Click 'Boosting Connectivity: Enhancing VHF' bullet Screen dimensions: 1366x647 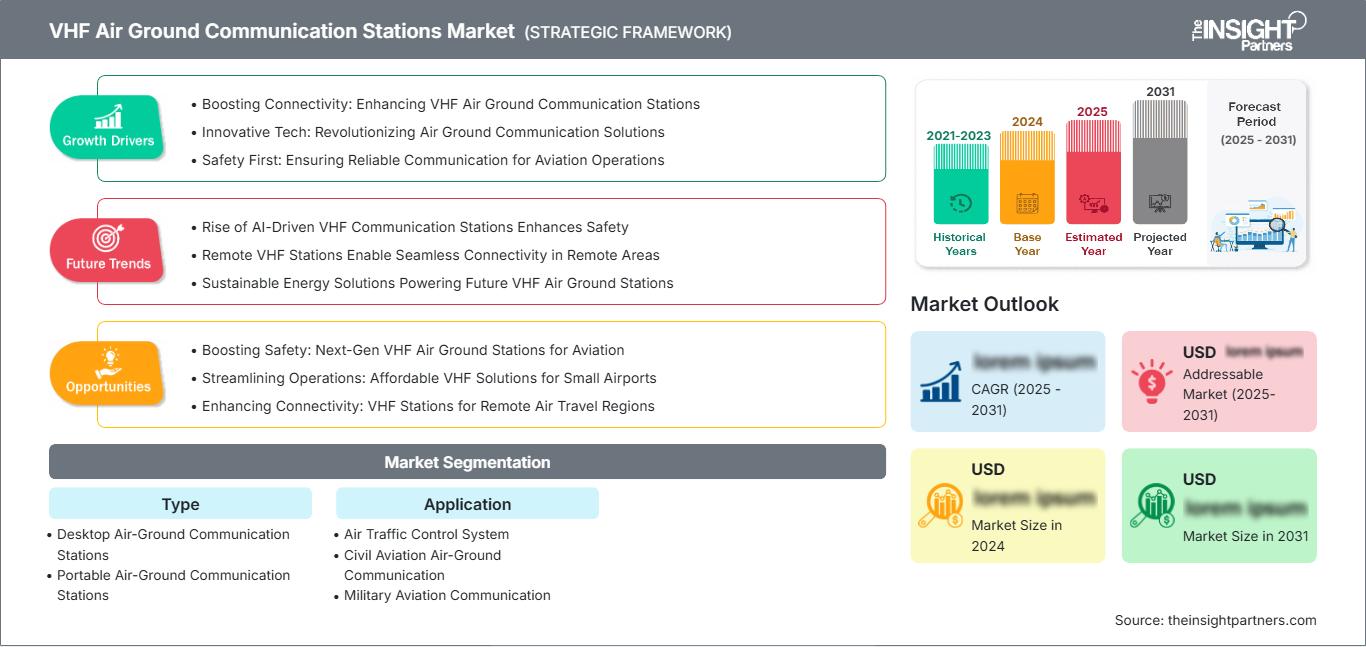(x=451, y=104)
